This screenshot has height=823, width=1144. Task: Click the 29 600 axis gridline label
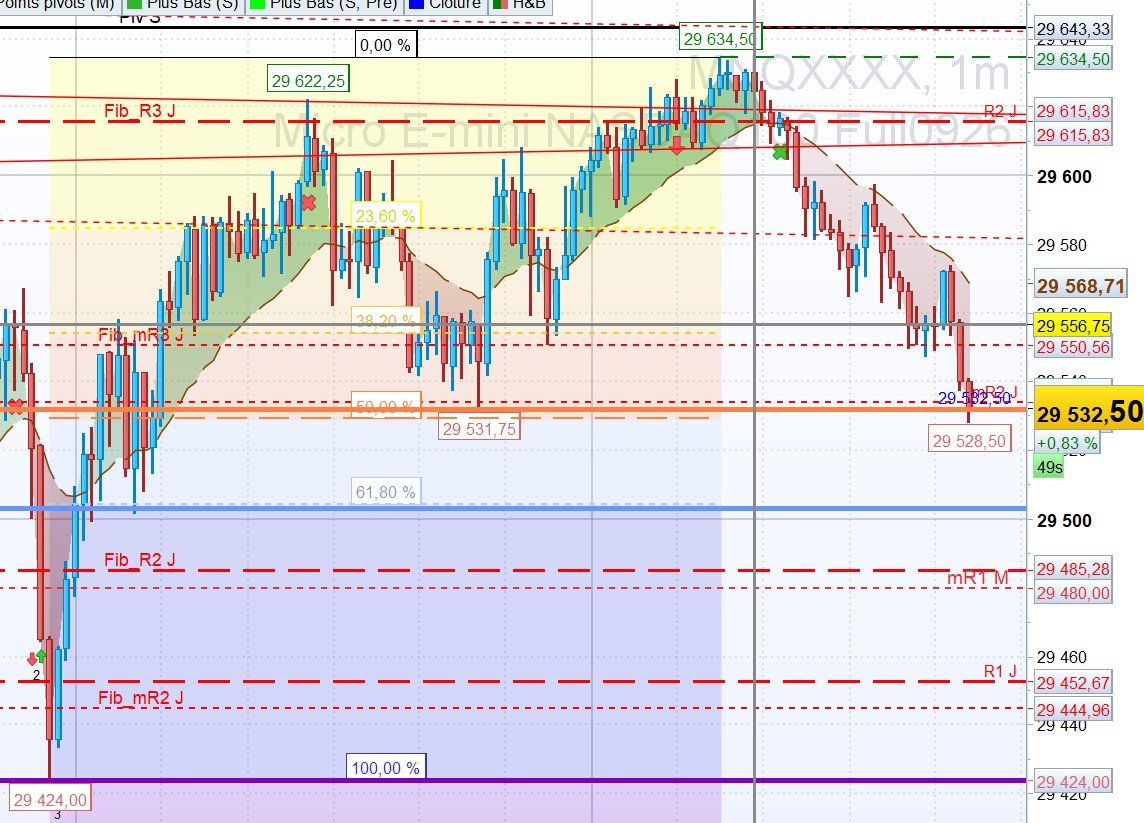point(1064,177)
